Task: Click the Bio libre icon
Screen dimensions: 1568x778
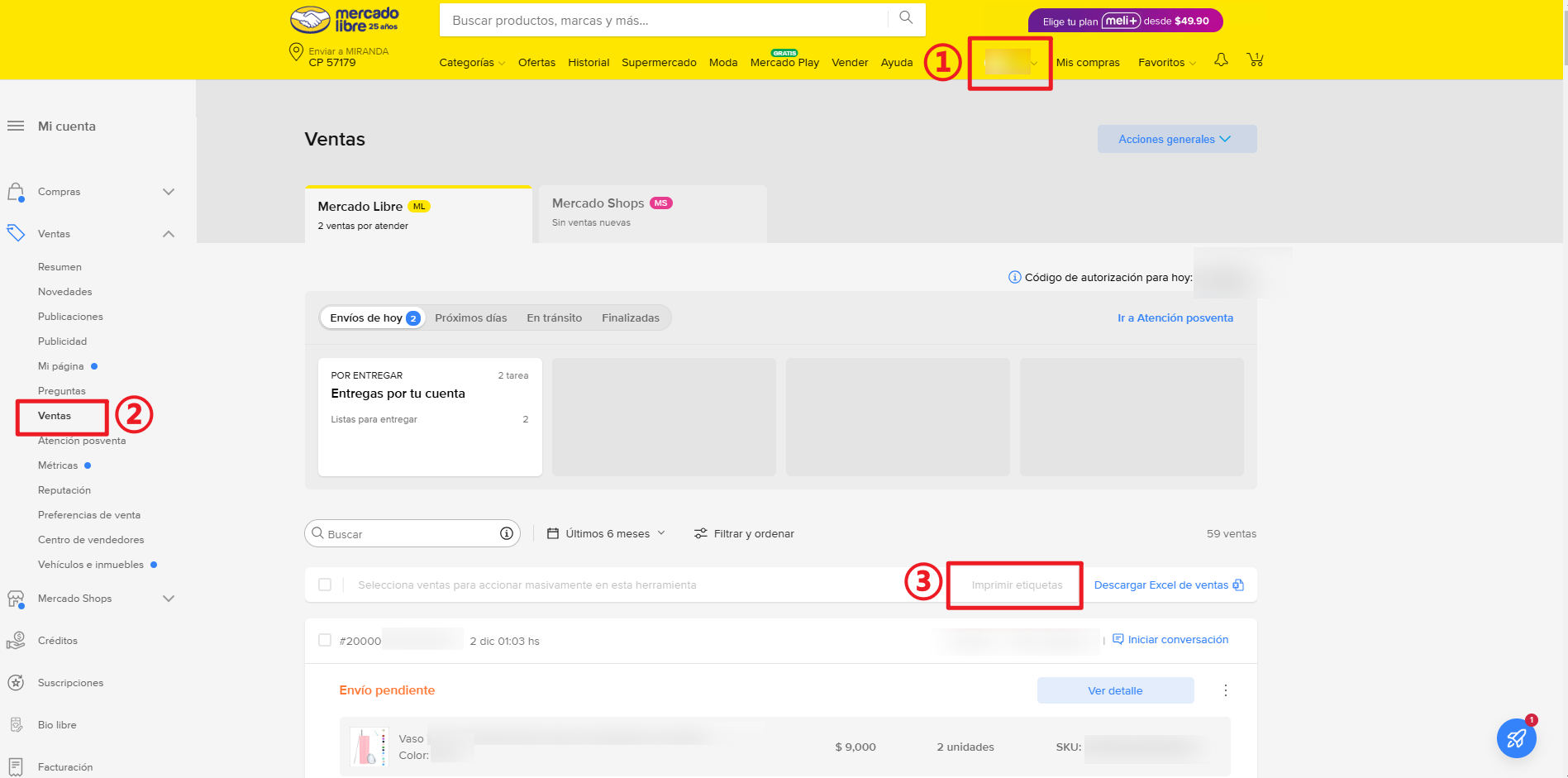Action: click(16, 725)
